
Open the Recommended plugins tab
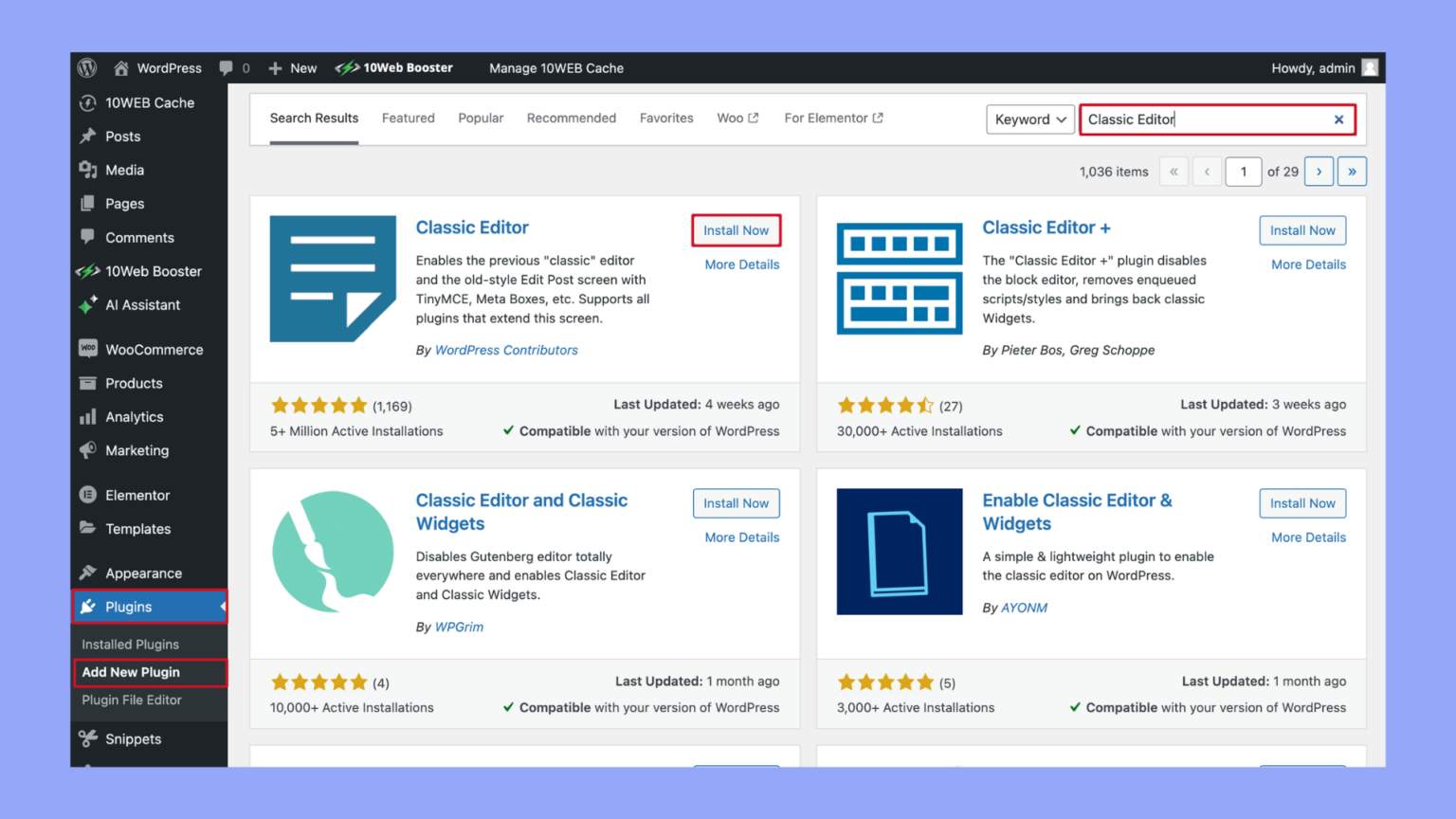click(572, 118)
